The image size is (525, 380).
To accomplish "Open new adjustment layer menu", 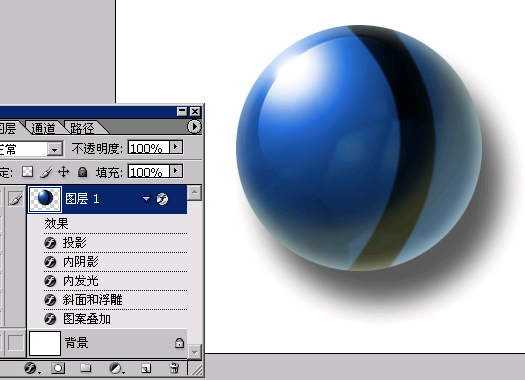I will (116, 368).
